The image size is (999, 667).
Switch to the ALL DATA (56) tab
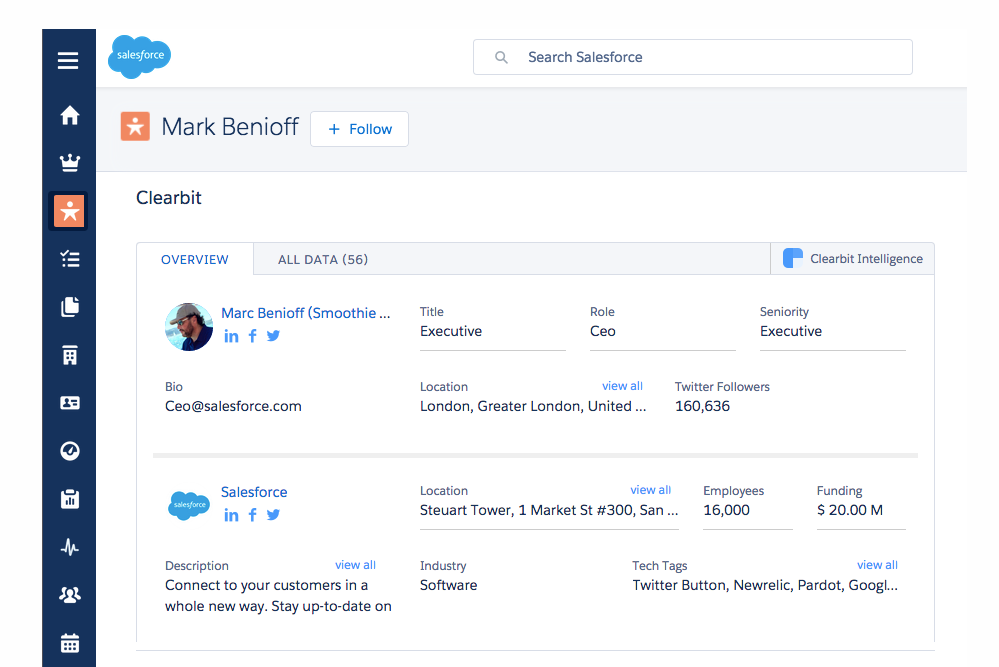coord(323,259)
